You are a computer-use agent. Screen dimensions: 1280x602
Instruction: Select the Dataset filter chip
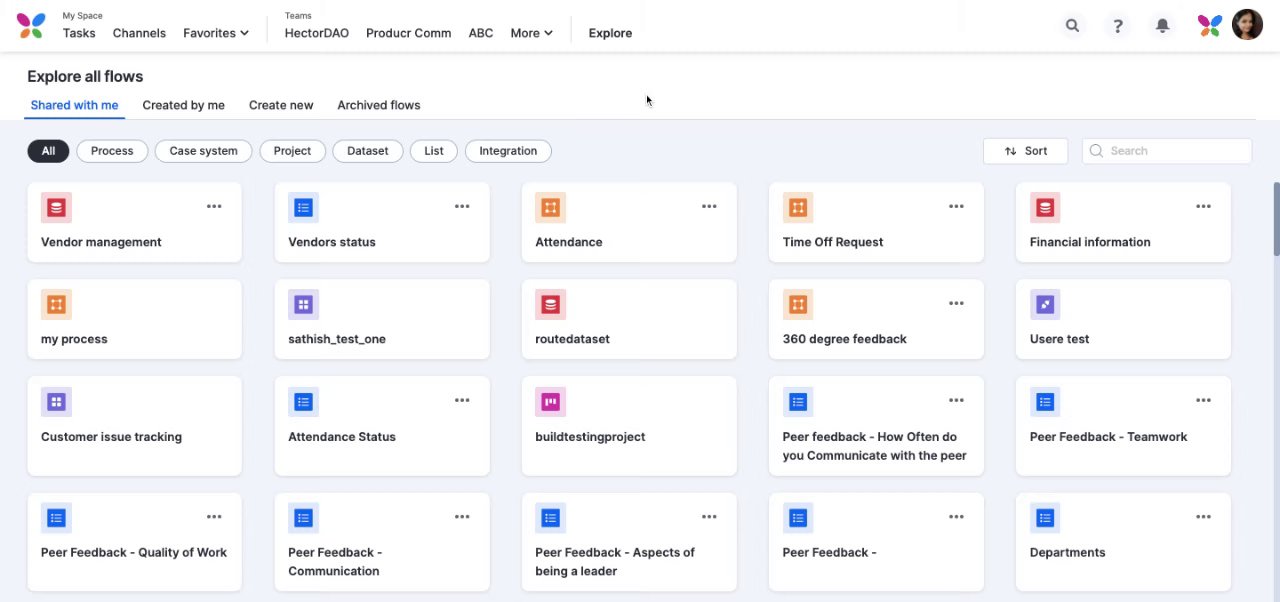tap(367, 151)
